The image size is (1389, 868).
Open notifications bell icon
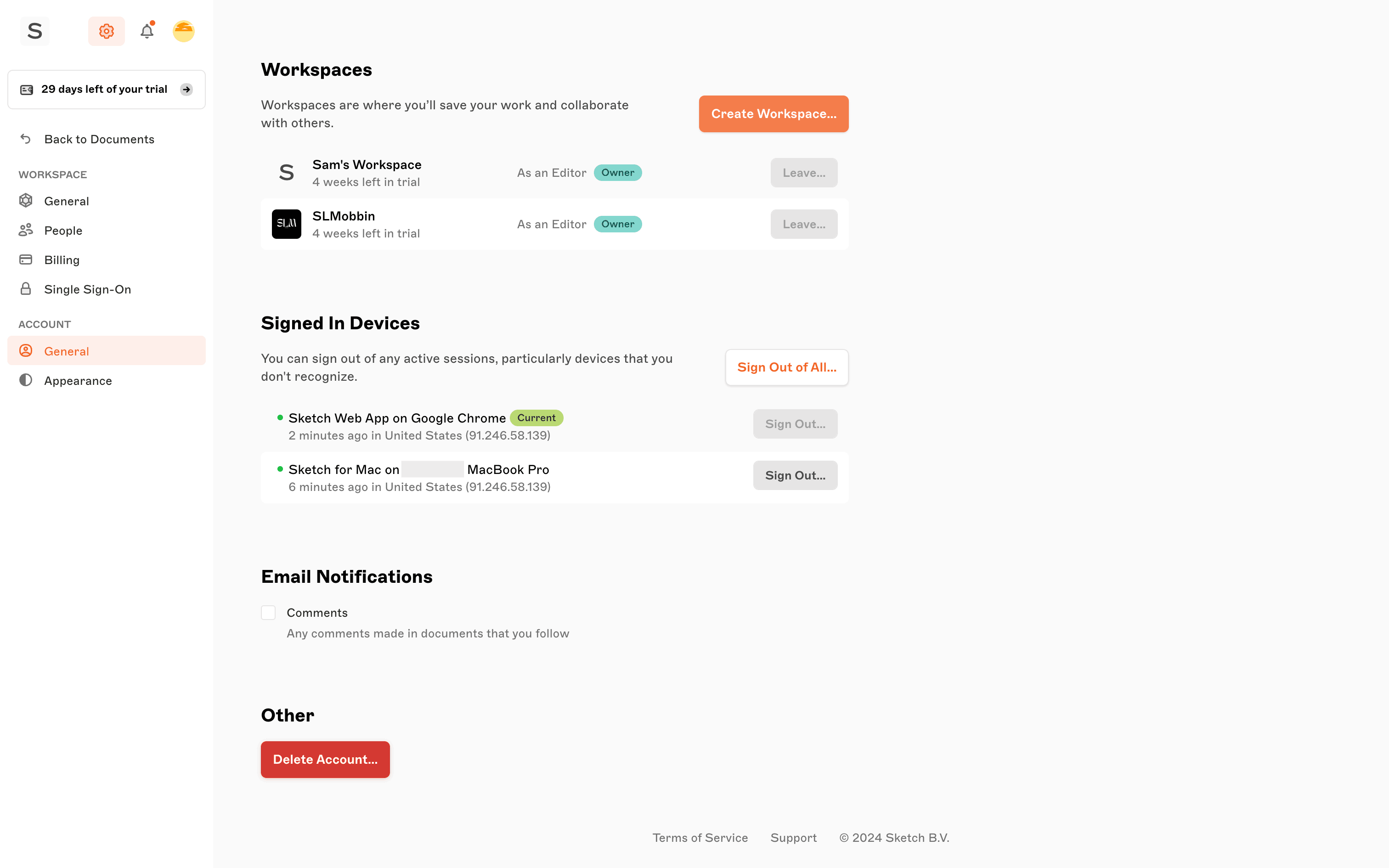tap(147, 31)
